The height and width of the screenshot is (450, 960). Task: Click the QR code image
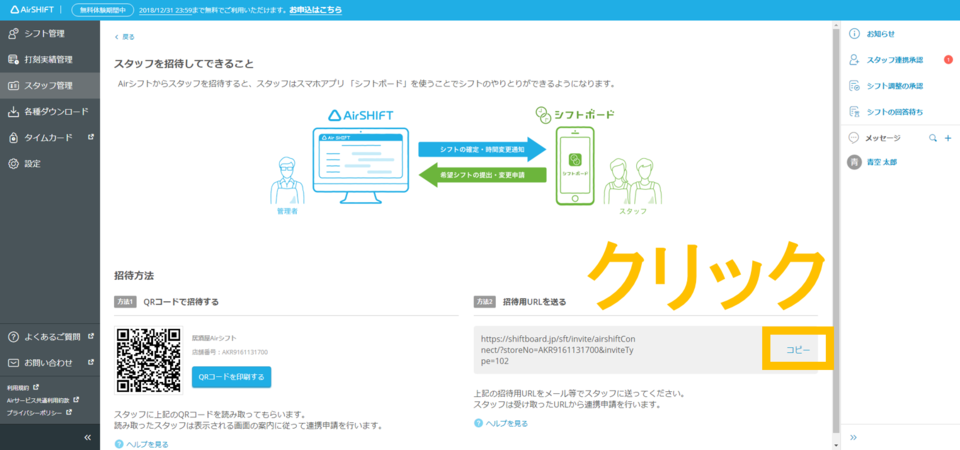point(148,359)
